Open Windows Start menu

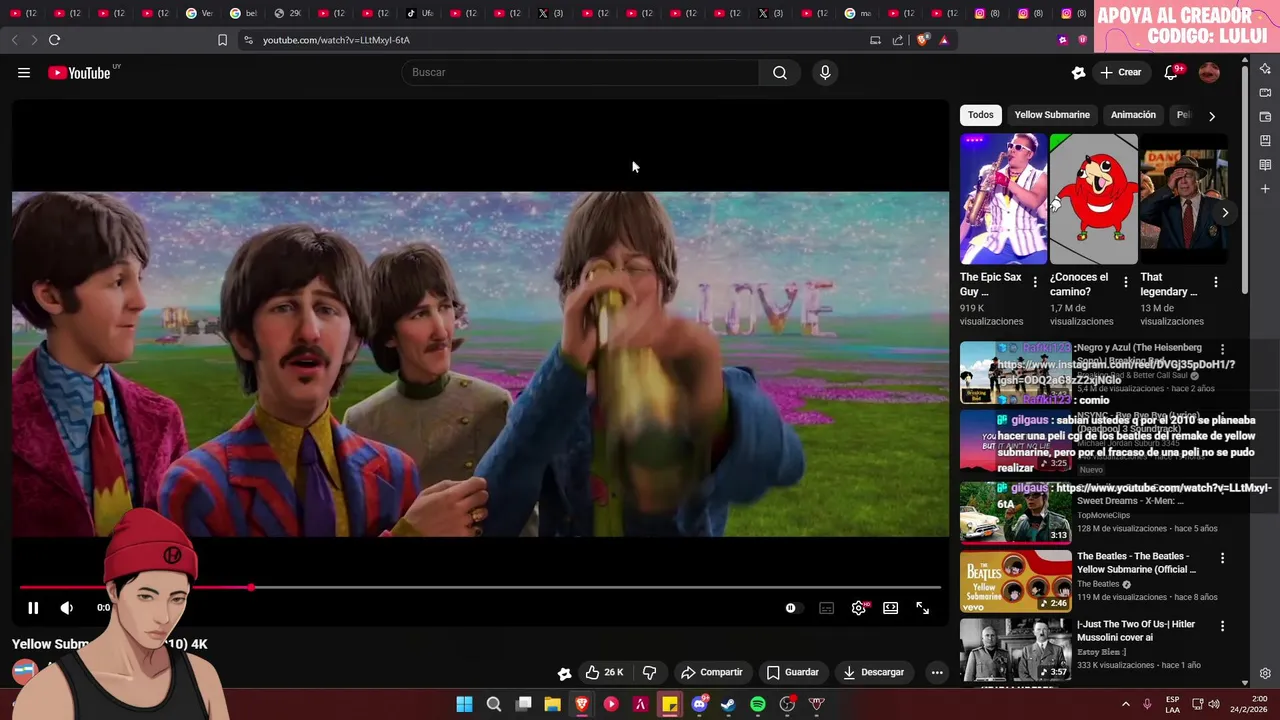pyautogui.click(x=464, y=704)
